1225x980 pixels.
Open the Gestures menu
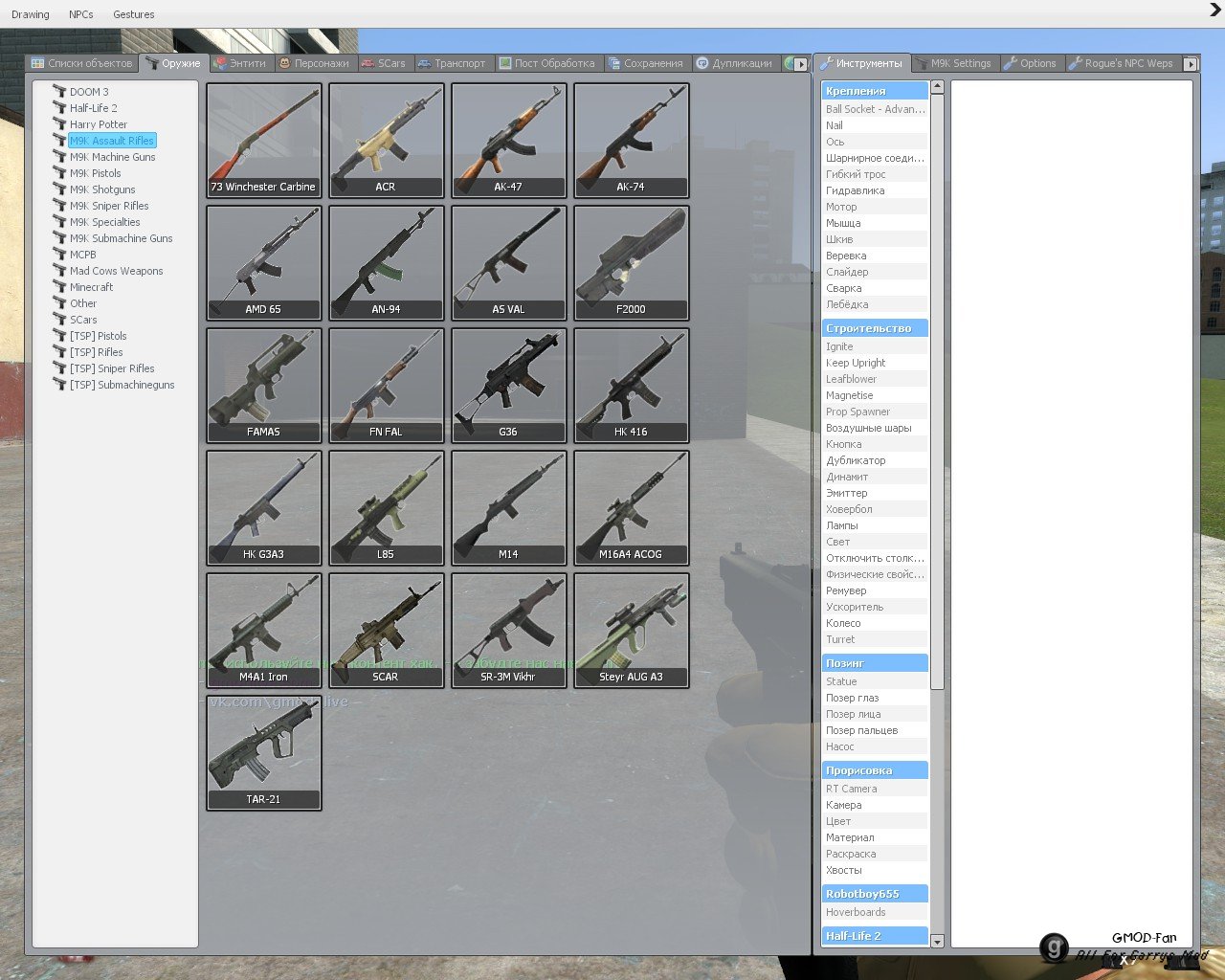(x=134, y=14)
